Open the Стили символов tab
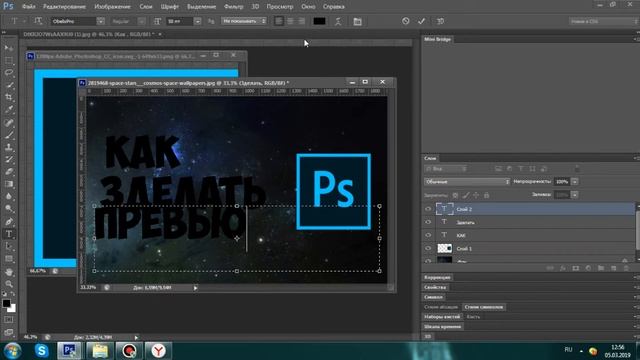This screenshot has width=640, height=360. click(484, 307)
